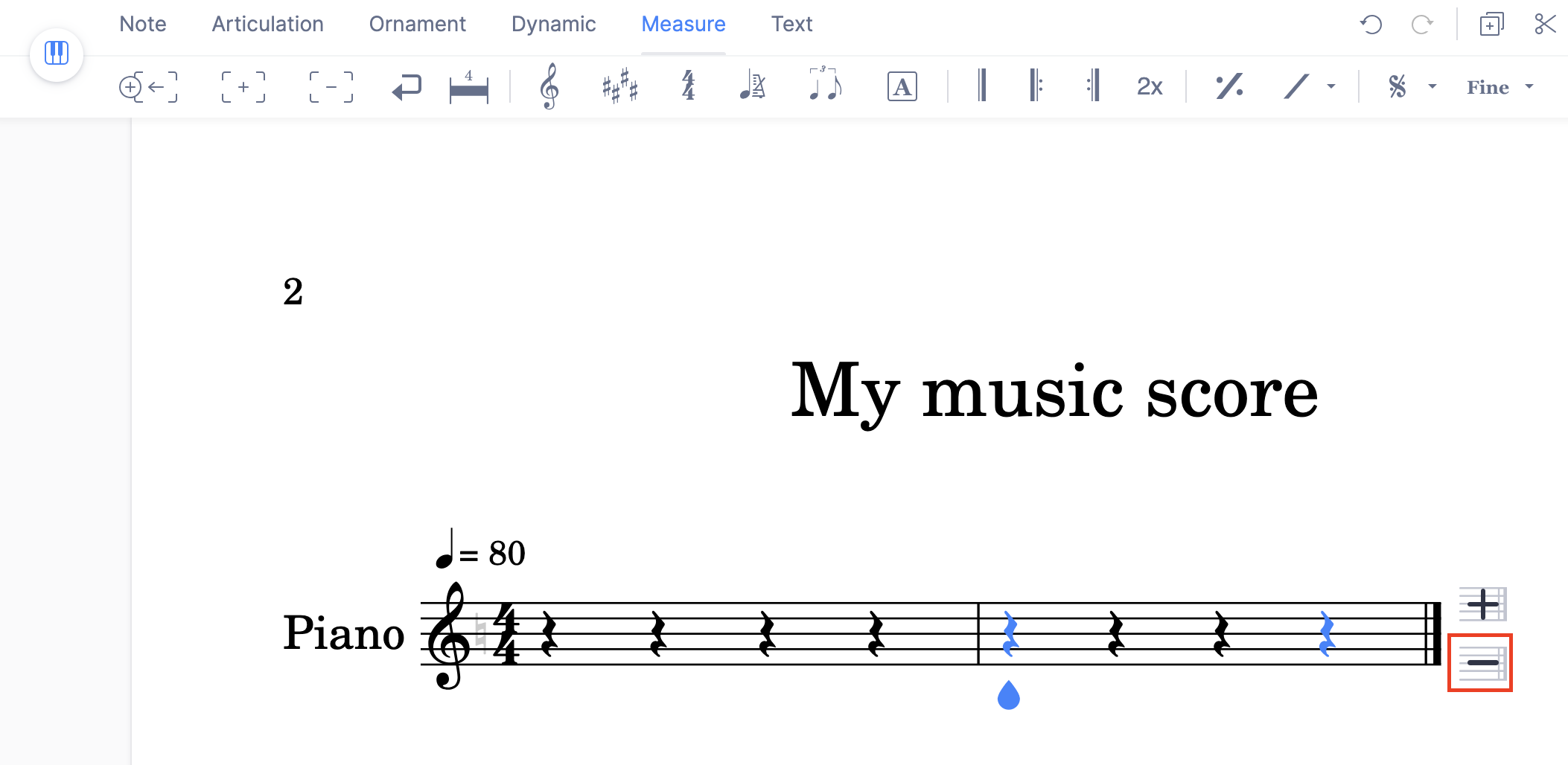
Task: Add a text box to the score
Action: (901, 86)
